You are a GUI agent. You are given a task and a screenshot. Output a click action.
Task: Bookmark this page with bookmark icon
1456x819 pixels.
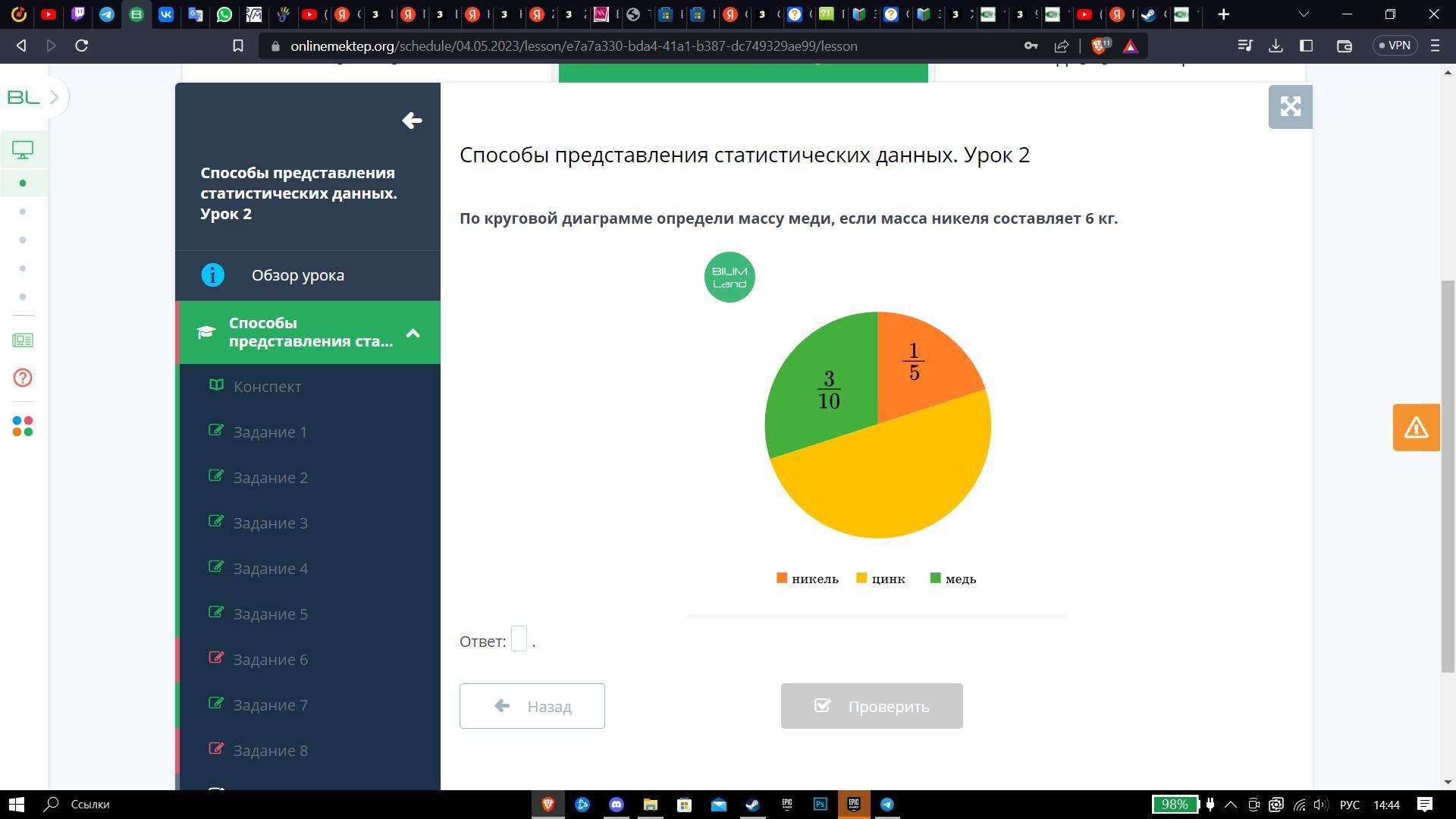coord(237,46)
